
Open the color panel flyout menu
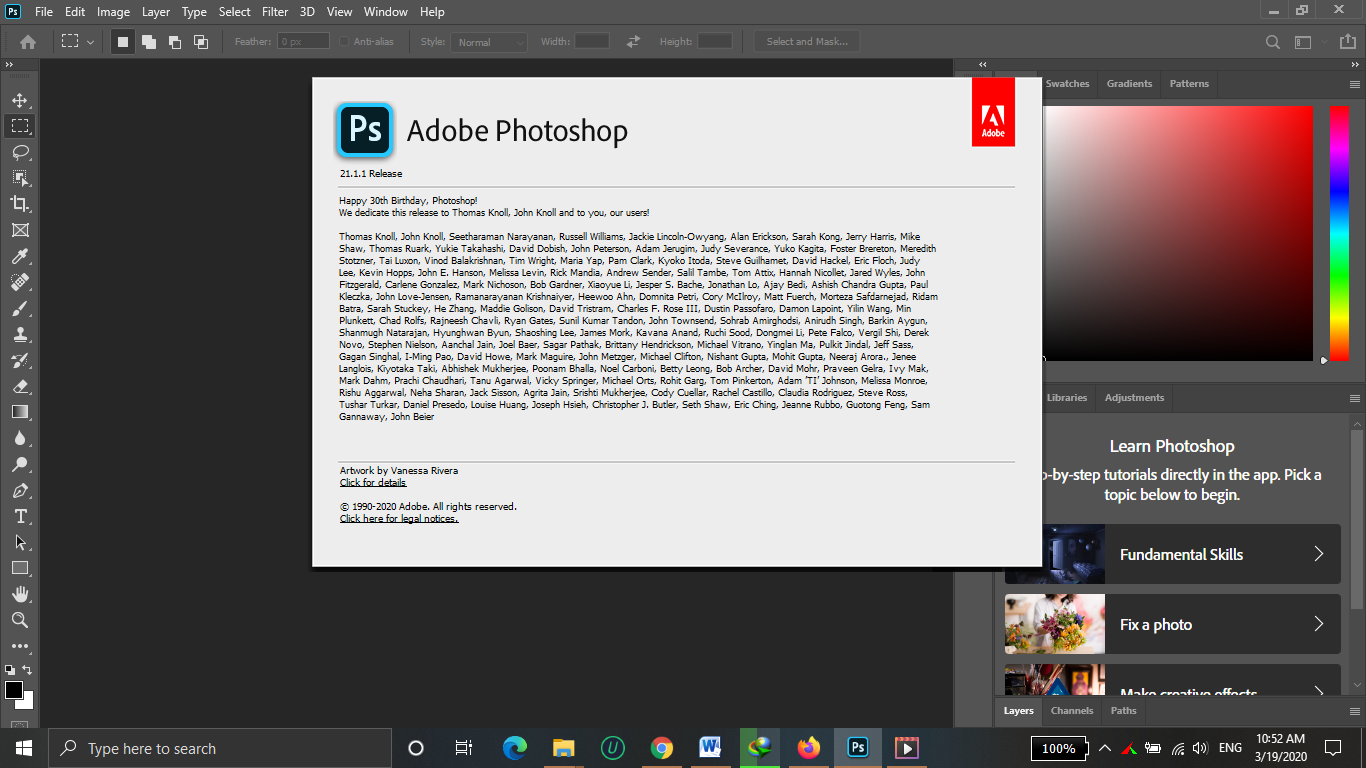[1355, 84]
